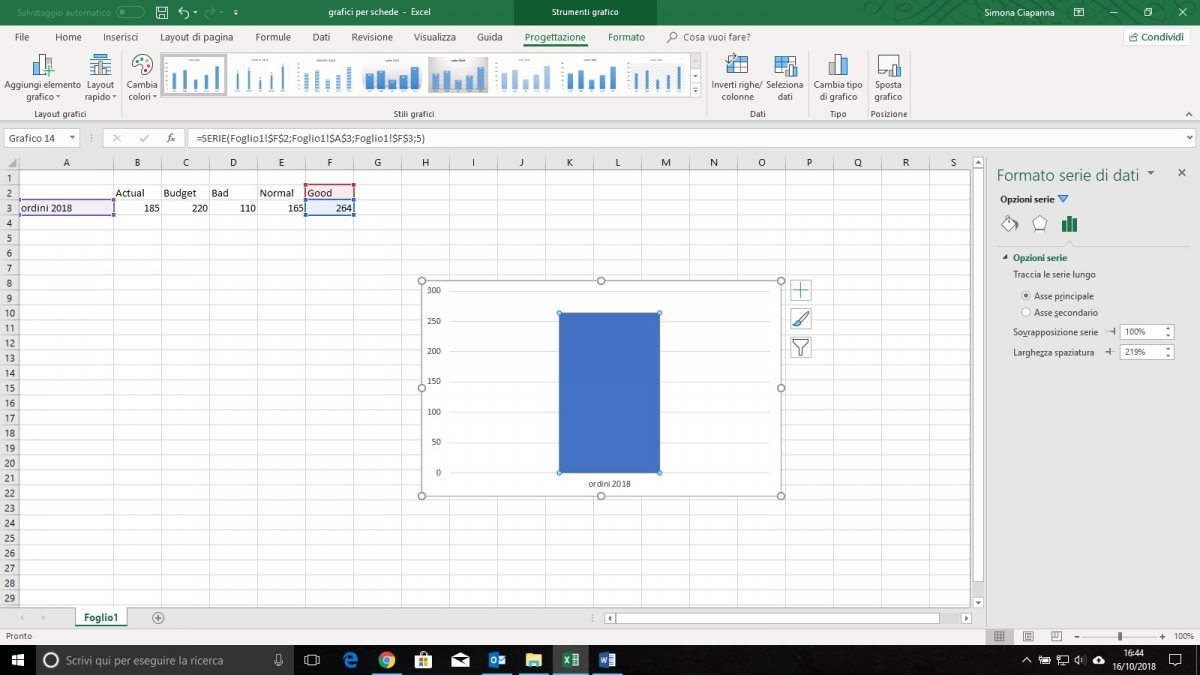Open chart style brush button beside the chart
This screenshot has height=675, width=1200.
(x=800, y=318)
